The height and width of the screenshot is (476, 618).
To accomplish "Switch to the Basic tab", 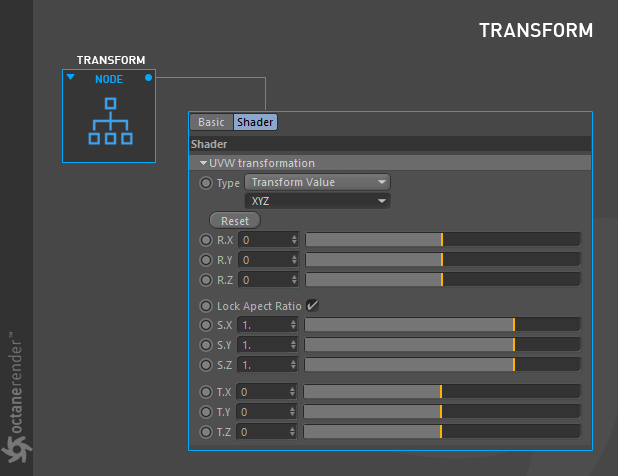I will pyautogui.click(x=211, y=122).
